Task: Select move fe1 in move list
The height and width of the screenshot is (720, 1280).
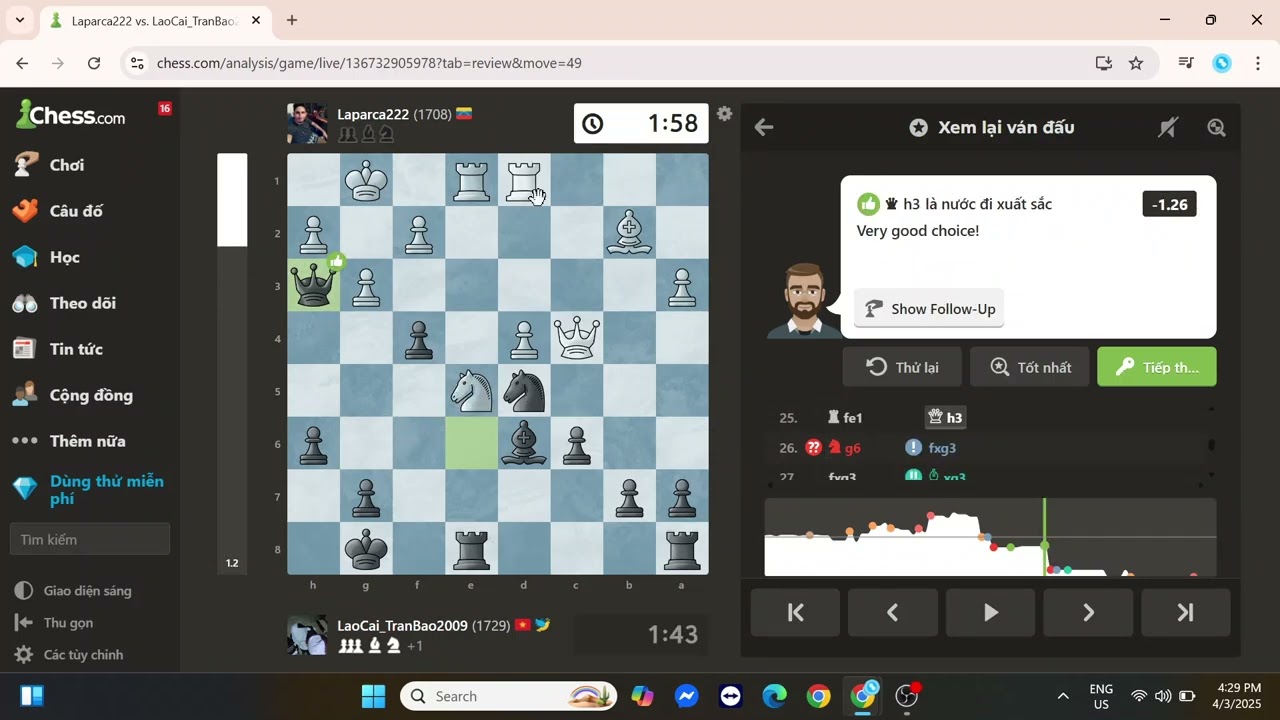Action: click(x=845, y=418)
